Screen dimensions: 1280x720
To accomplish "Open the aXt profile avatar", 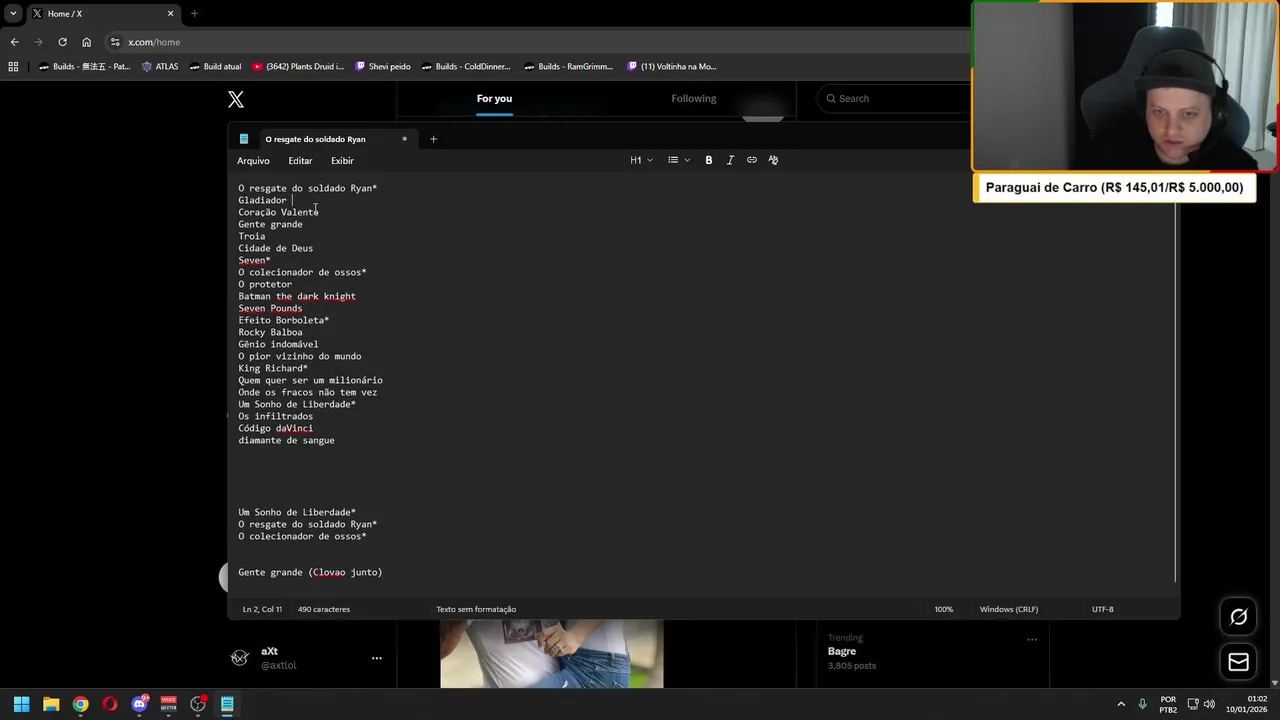I will pyautogui.click(x=240, y=657).
